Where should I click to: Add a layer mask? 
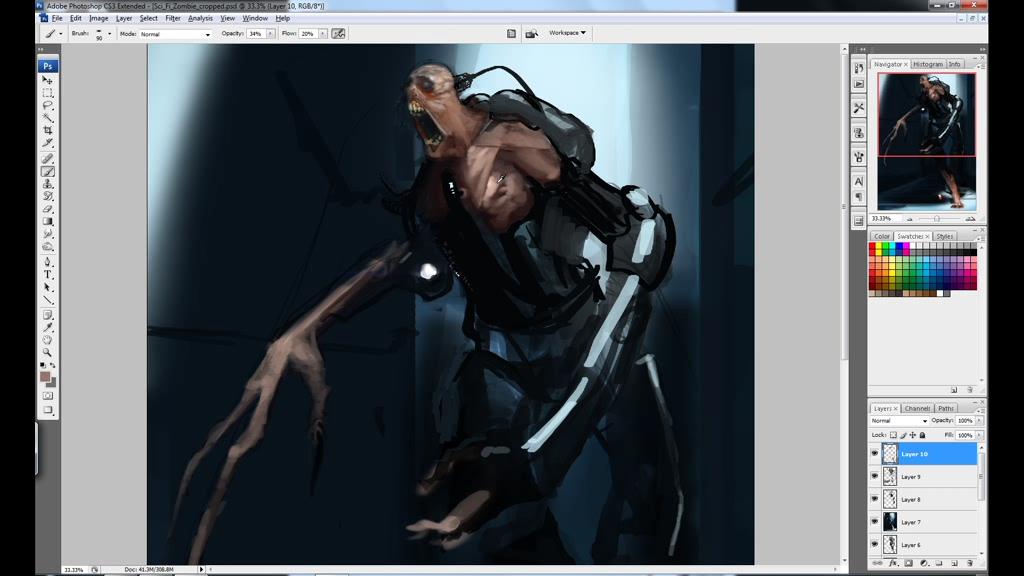(908, 563)
